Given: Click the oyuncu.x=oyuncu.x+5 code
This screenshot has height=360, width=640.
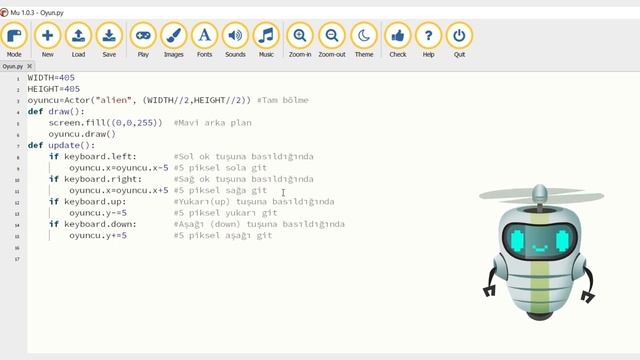Looking at the screenshot, I should pyautogui.click(x=118, y=190).
